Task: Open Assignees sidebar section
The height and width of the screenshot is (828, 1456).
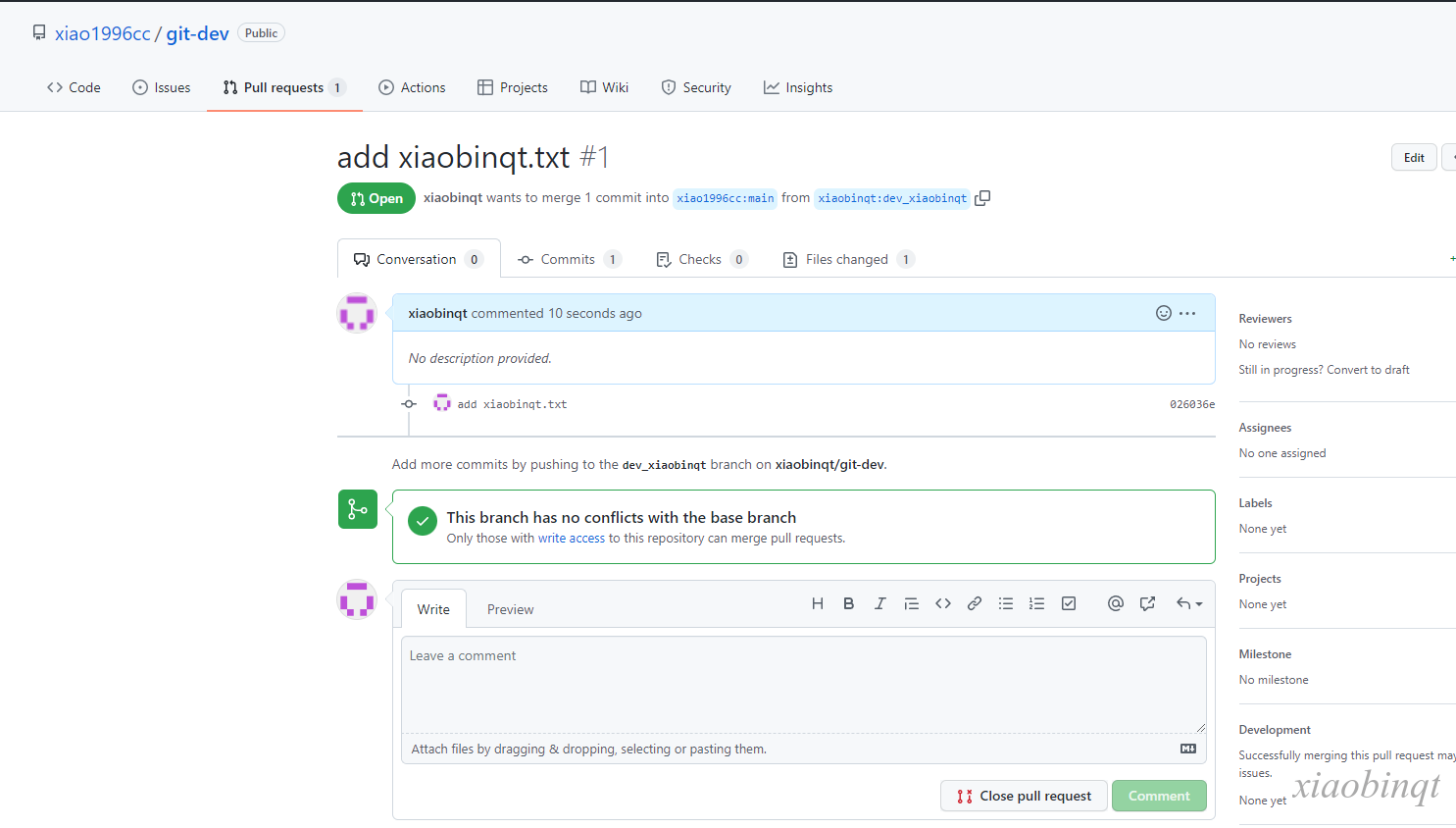Action: pos(1265,428)
